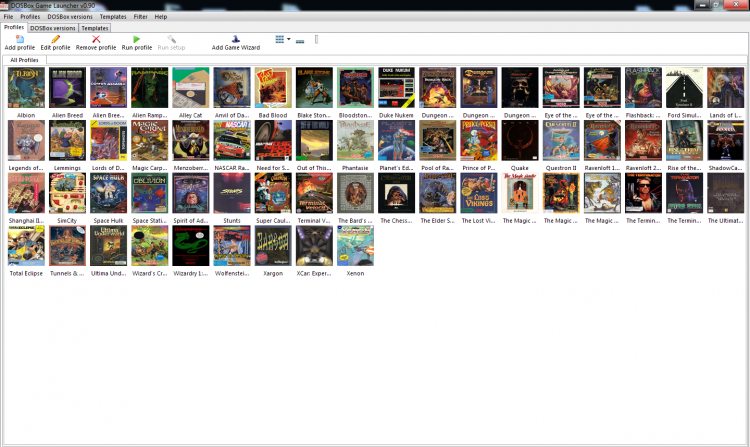
Task: Click the 'Planet's Ed...' profile label
Action: point(397,168)
